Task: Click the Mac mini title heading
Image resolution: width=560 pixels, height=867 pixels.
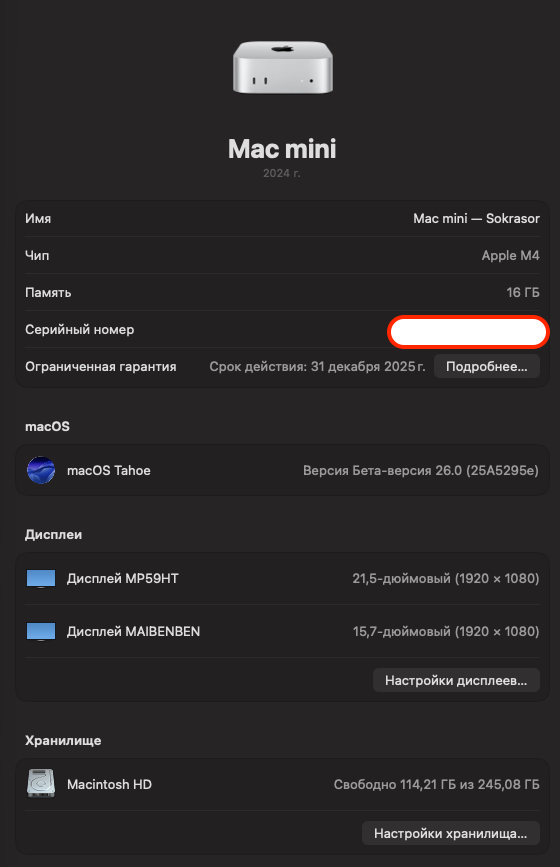Action: (x=282, y=149)
